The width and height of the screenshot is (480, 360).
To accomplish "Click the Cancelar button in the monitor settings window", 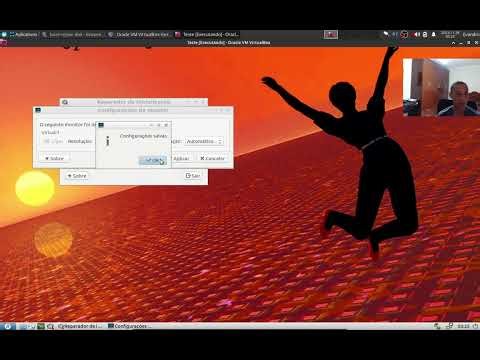I will tap(212, 158).
